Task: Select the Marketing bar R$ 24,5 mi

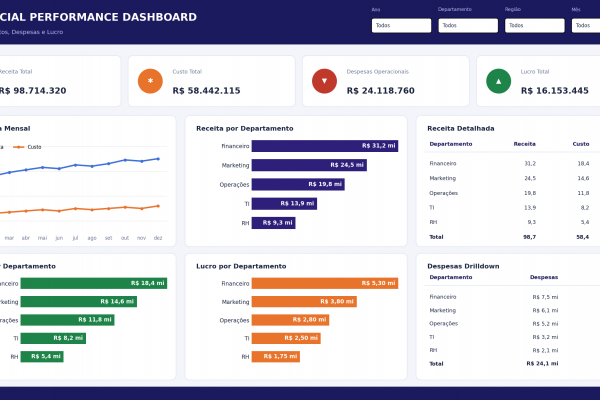Action: click(309, 165)
